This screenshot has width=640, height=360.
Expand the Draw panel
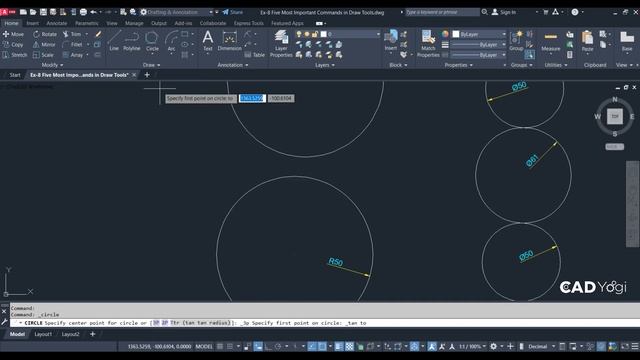click(x=151, y=65)
